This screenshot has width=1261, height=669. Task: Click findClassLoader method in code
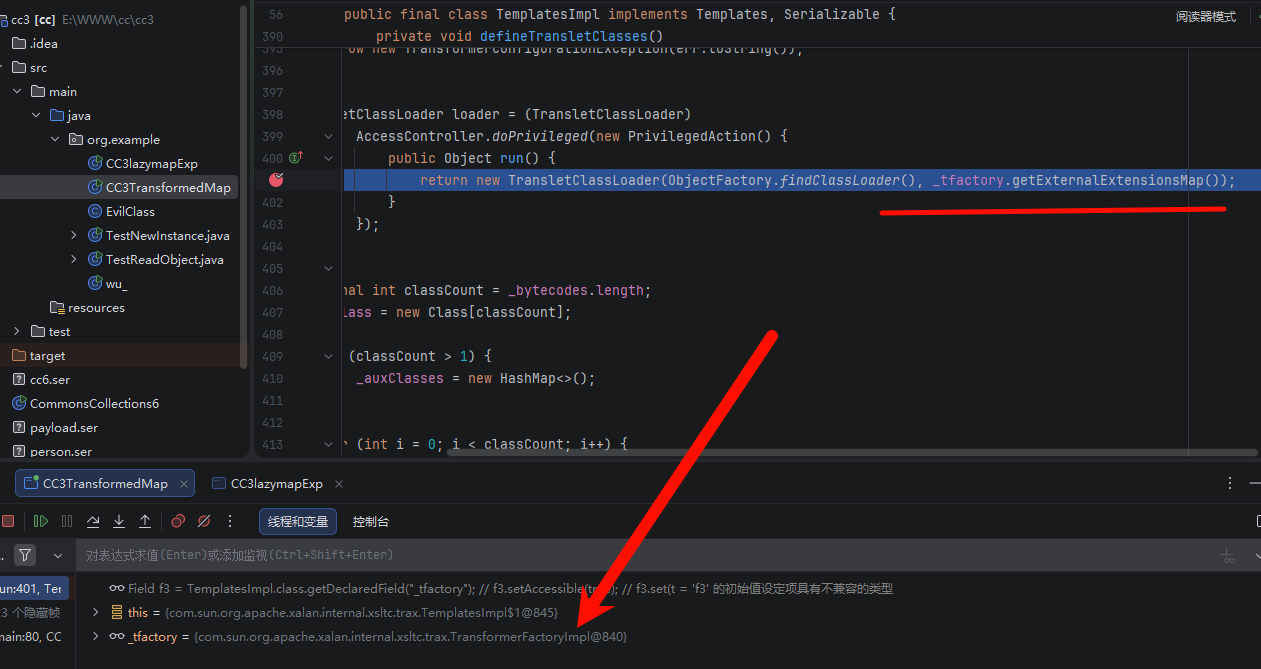(839, 180)
